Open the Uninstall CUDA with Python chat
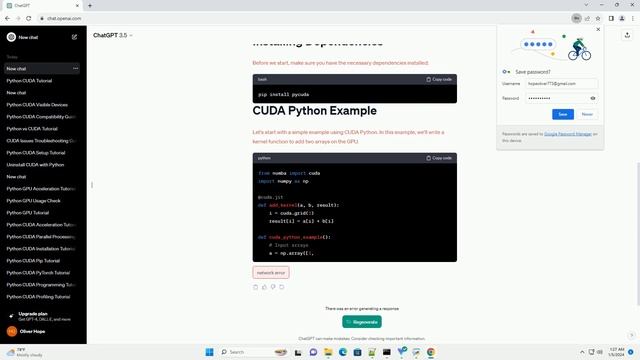 (35, 165)
